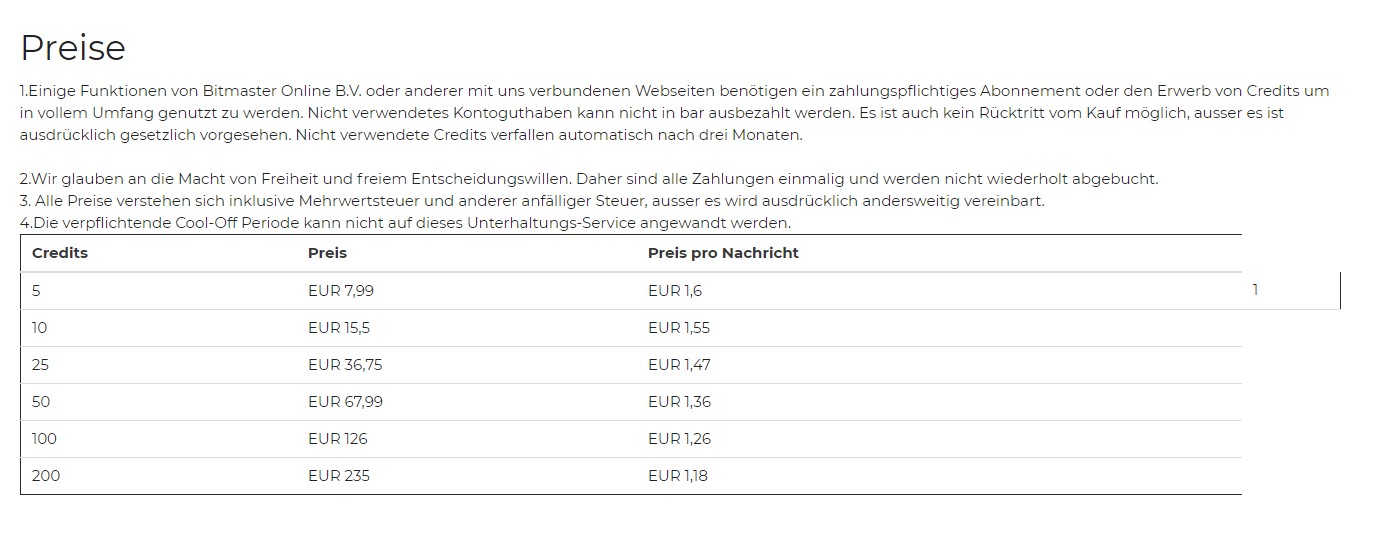The image size is (1381, 545).
Task: Click the EUR 36,75 price cell
Action: point(345,365)
